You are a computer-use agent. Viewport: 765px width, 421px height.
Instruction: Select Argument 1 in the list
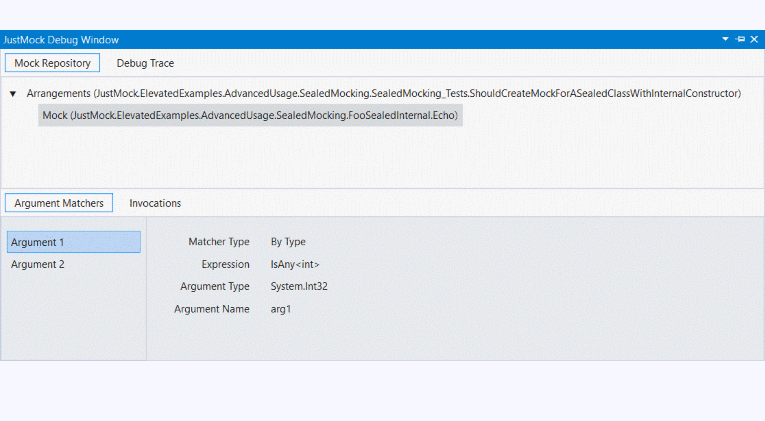(x=74, y=242)
